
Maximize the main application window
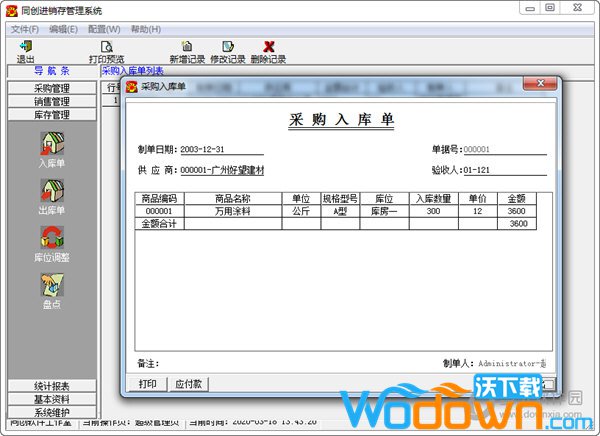[550, 8]
